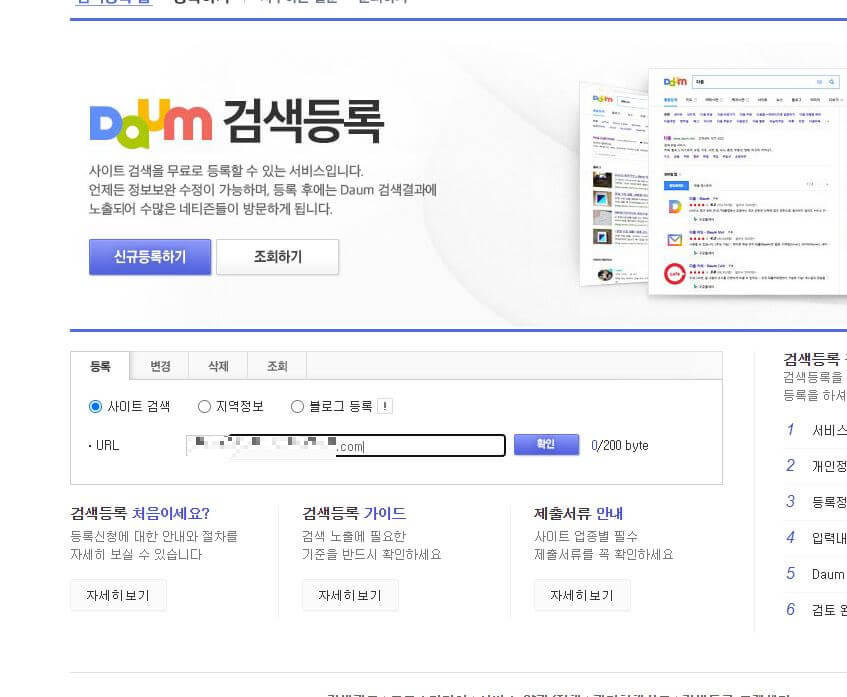847x697 pixels.
Task: Click the URL label text
Action: [107, 445]
